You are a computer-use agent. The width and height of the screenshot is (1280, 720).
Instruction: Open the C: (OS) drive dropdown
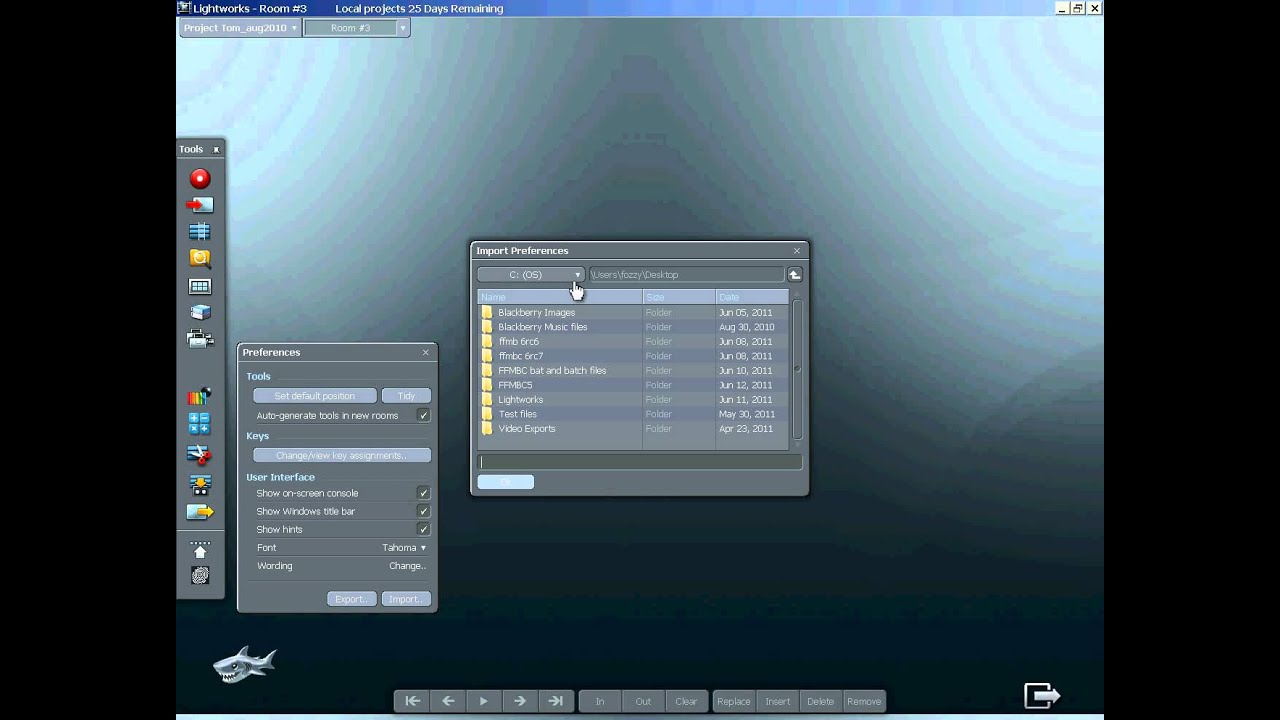531,275
